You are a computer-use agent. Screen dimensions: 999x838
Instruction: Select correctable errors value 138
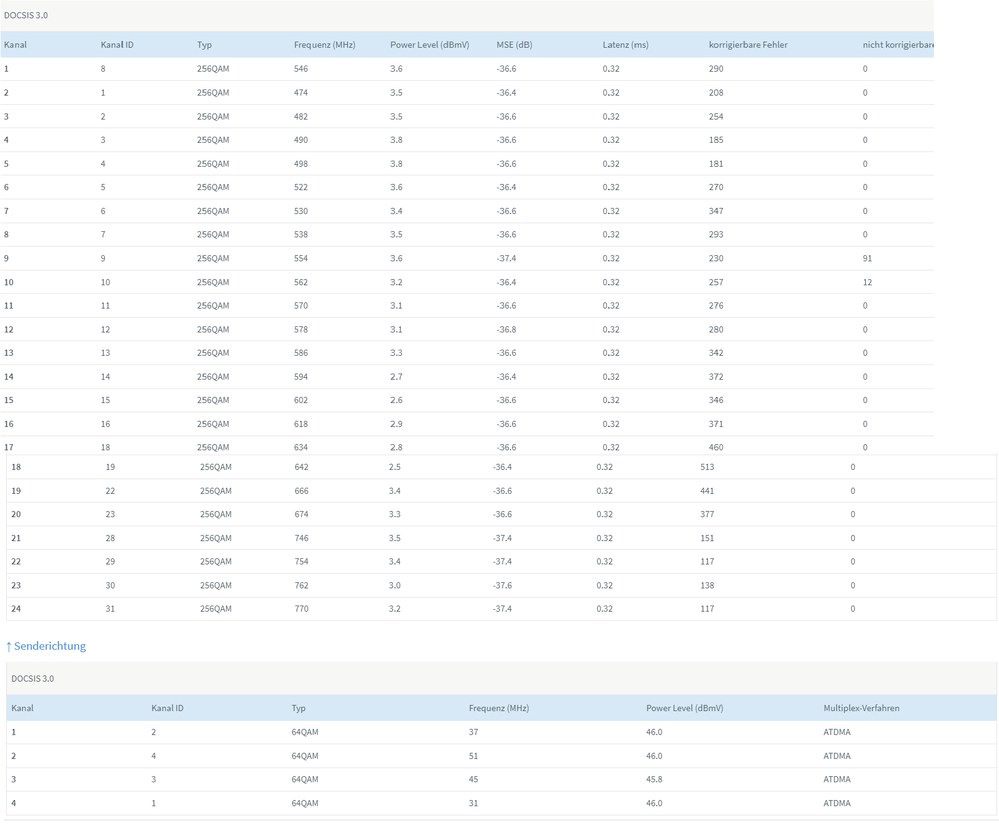[707, 586]
